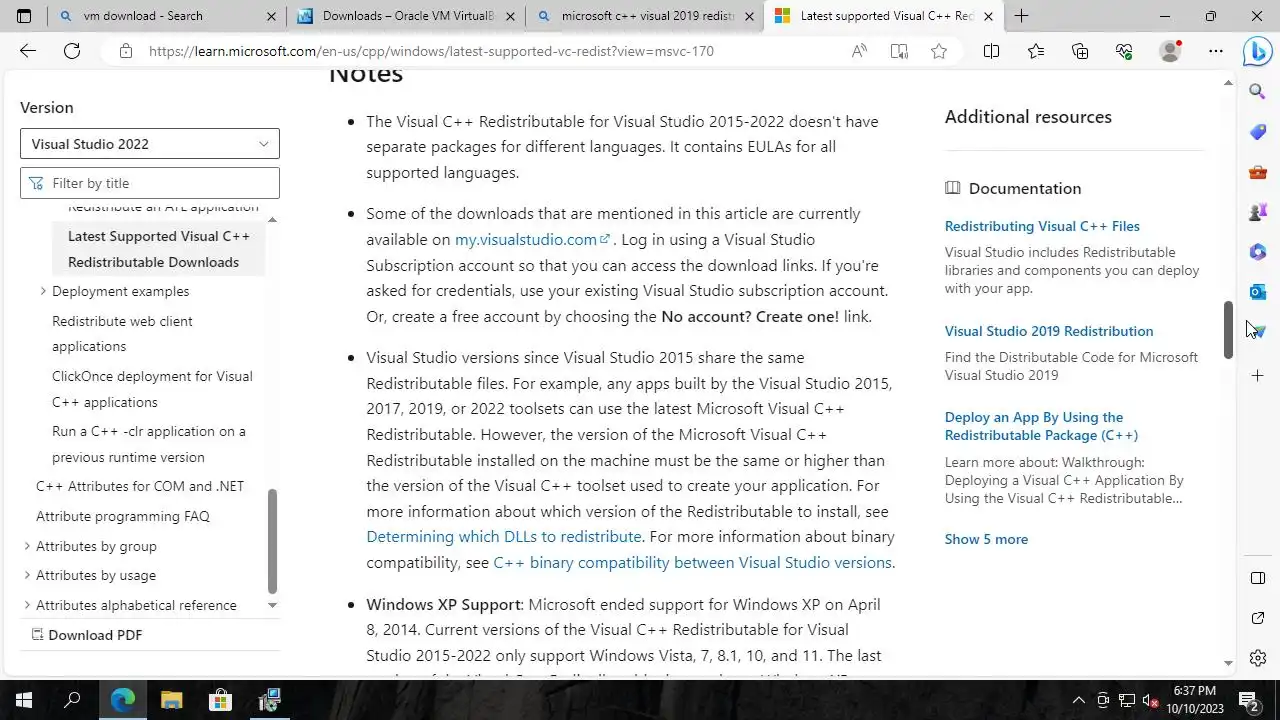Open sidebar Tools briefcase icon
1280x720 pixels.
[1258, 172]
